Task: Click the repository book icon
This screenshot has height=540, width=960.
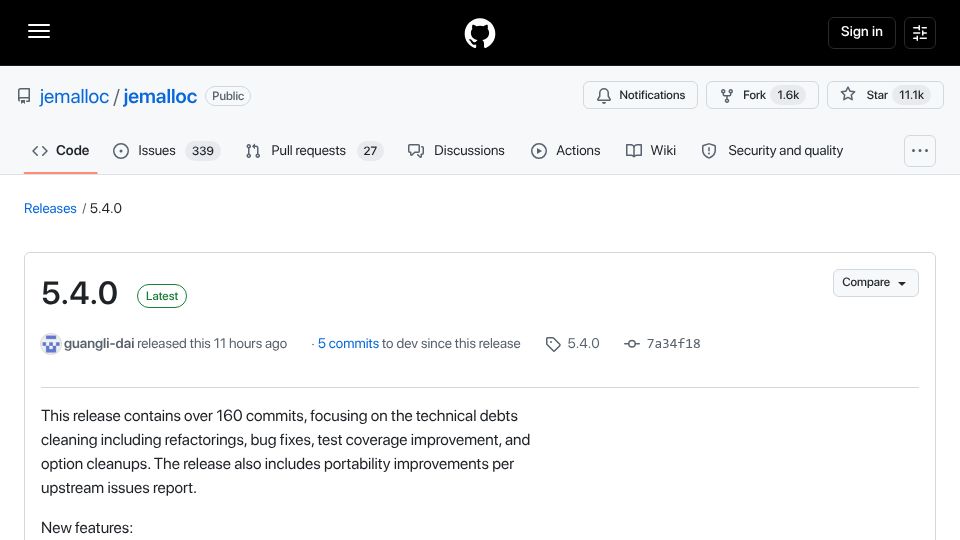Action: 24,96
